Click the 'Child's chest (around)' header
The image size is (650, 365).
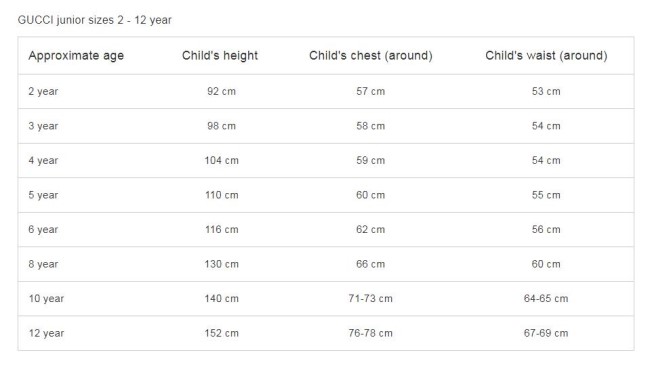click(x=371, y=56)
